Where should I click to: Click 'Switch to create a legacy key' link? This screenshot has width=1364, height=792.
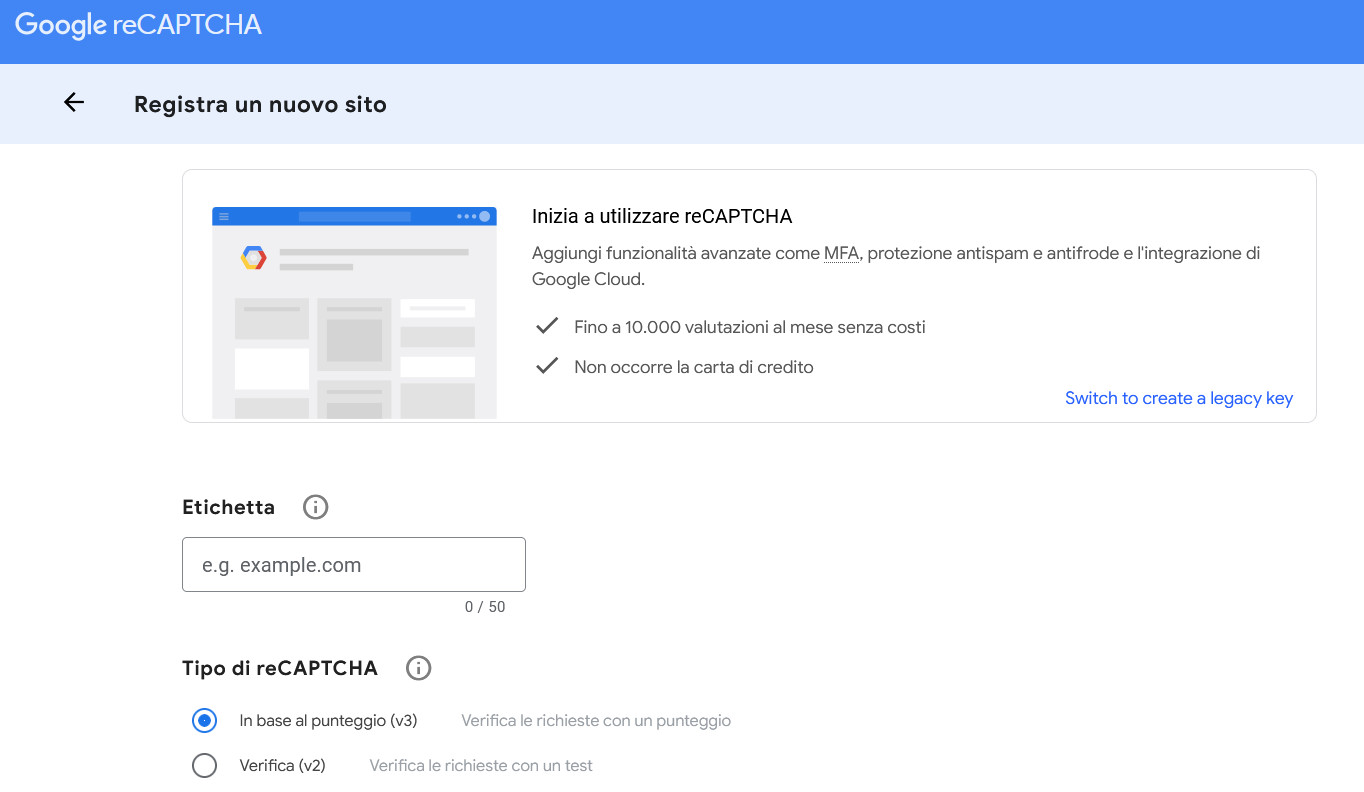tap(1178, 398)
